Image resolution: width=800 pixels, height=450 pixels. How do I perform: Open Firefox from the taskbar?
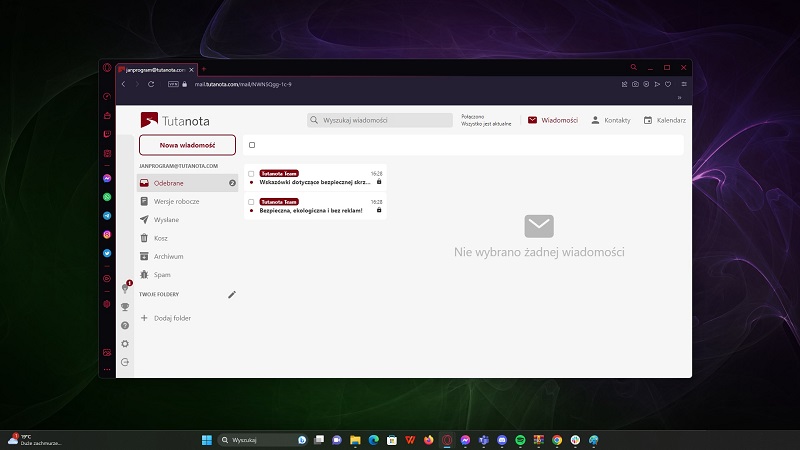[429, 440]
